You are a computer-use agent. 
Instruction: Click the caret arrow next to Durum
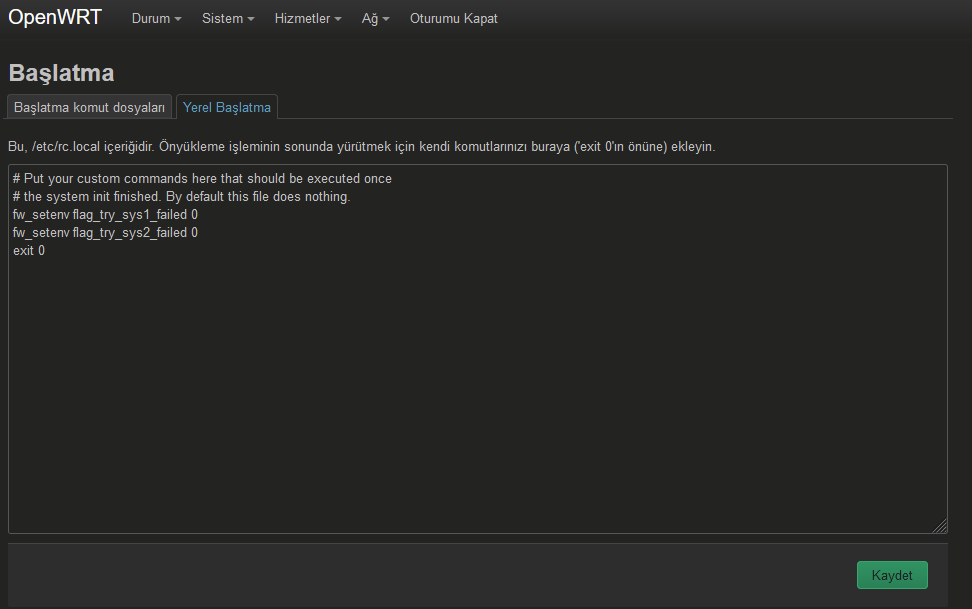[178, 19]
